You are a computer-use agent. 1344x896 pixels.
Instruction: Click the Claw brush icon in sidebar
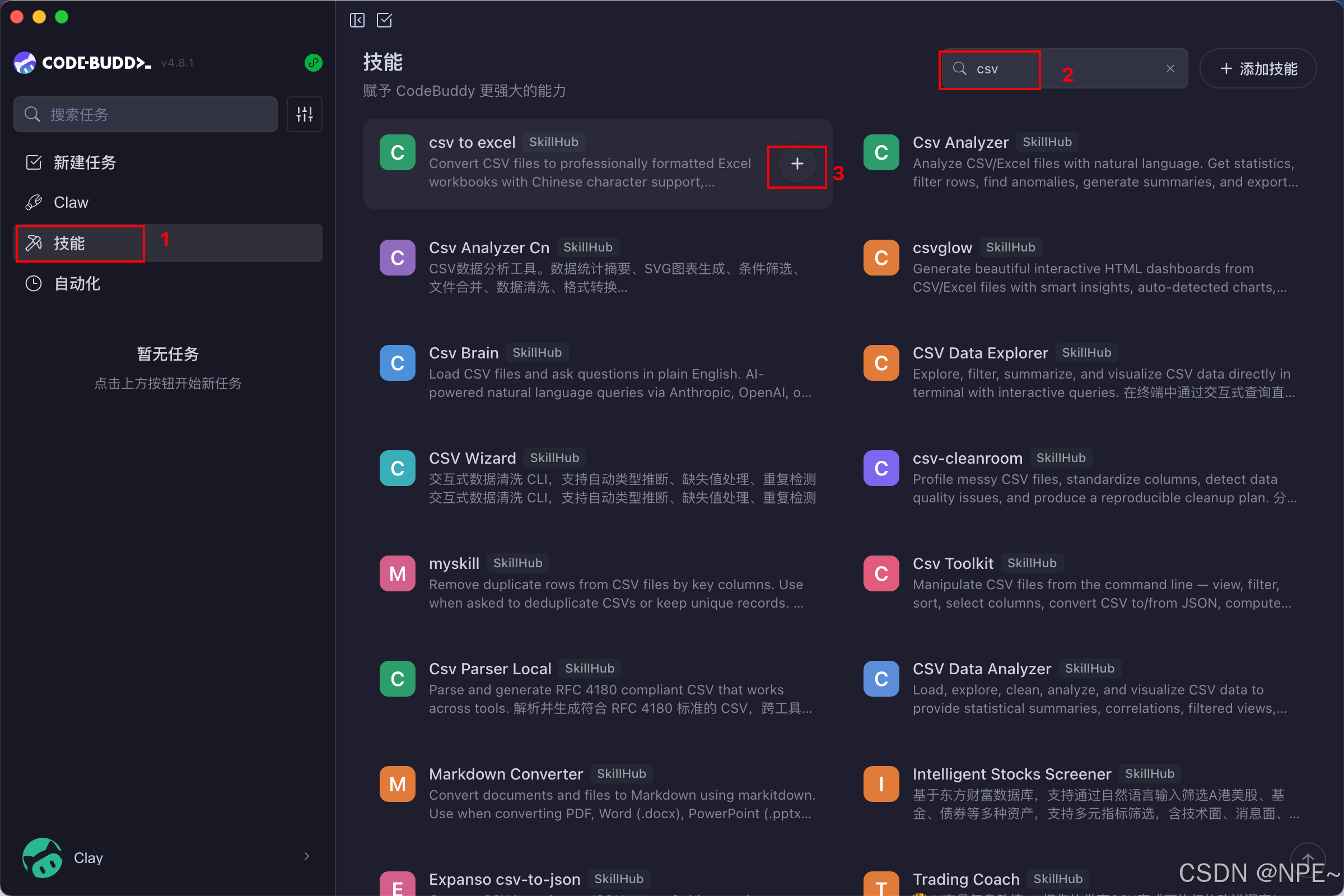[x=34, y=202]
